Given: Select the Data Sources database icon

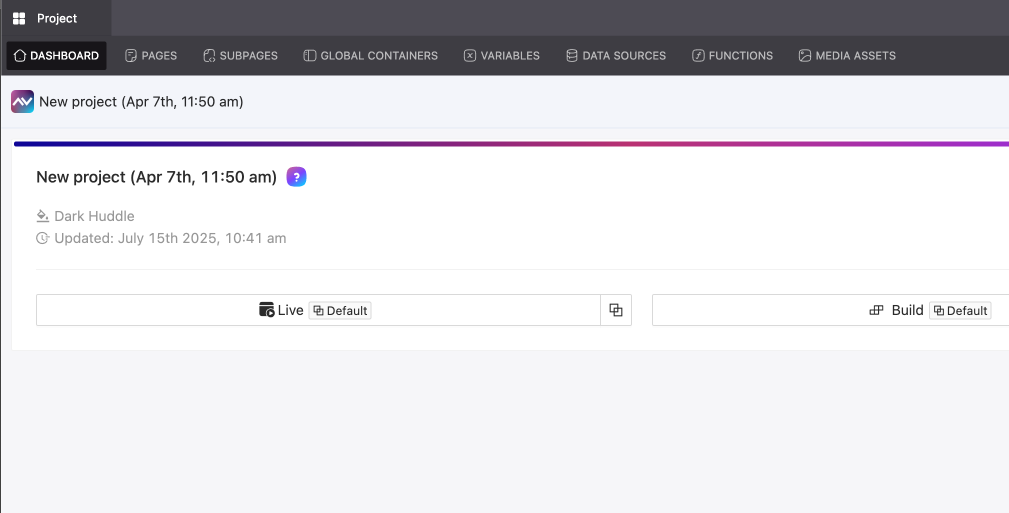Looking at the screenshot, I should tap(572, 56).
